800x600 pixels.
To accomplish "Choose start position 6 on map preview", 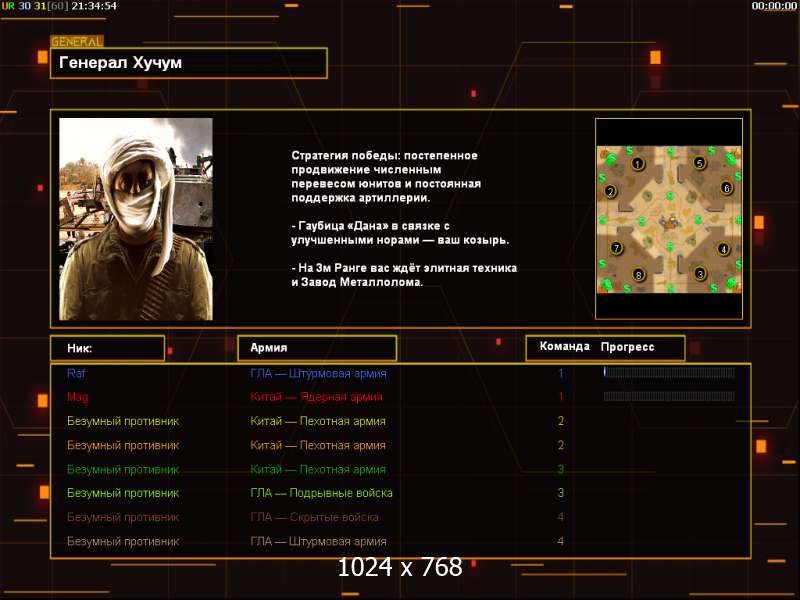I will point(727,188).
